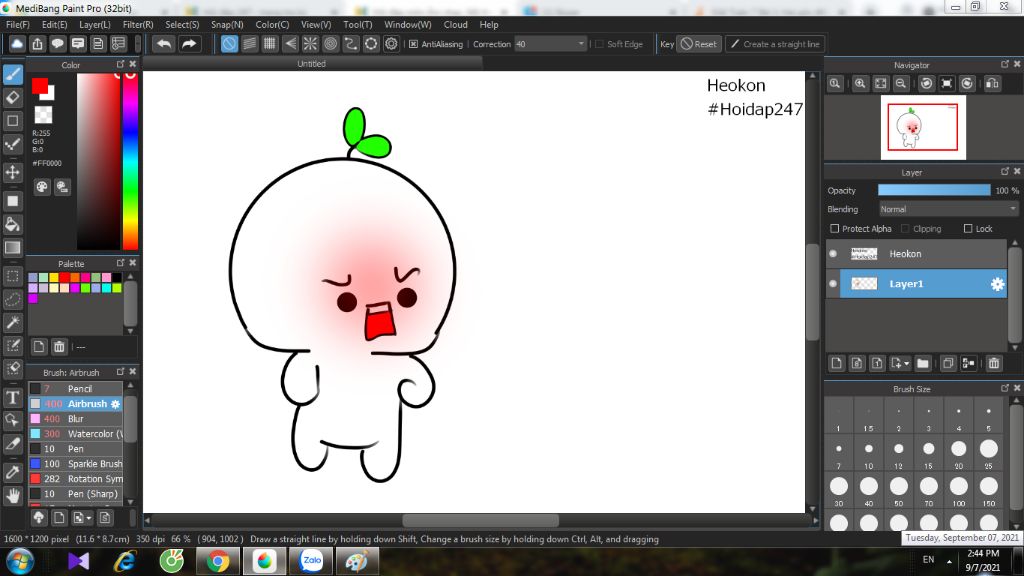Expand layer import dropdown arrow
Viewport: 1024px width, 576px height.
coord(906,364)
